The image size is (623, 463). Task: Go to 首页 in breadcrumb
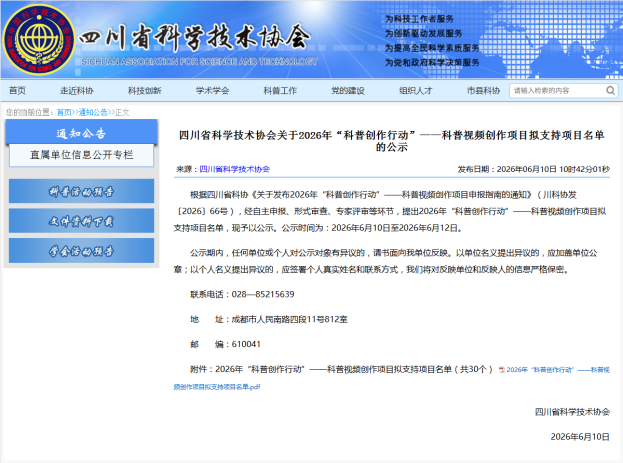coord(64,112)
